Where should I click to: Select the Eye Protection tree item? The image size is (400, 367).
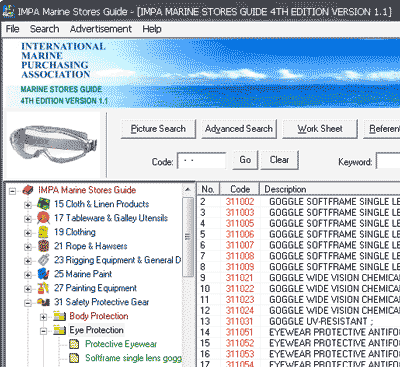click(96, 330)
